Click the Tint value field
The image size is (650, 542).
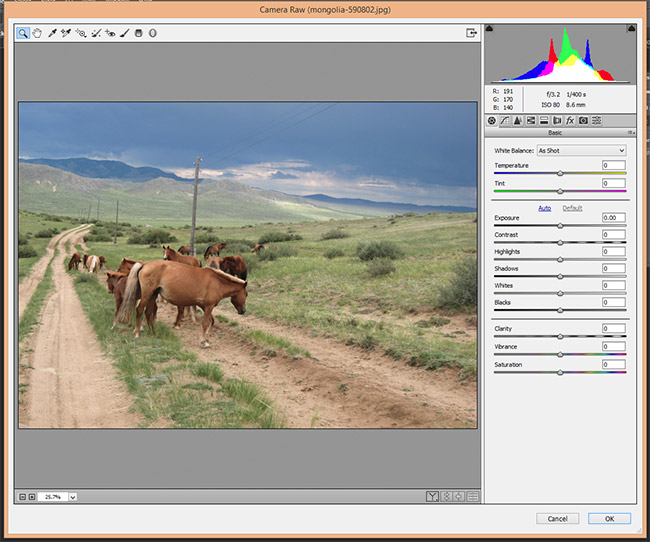click(x=614, y=183)
